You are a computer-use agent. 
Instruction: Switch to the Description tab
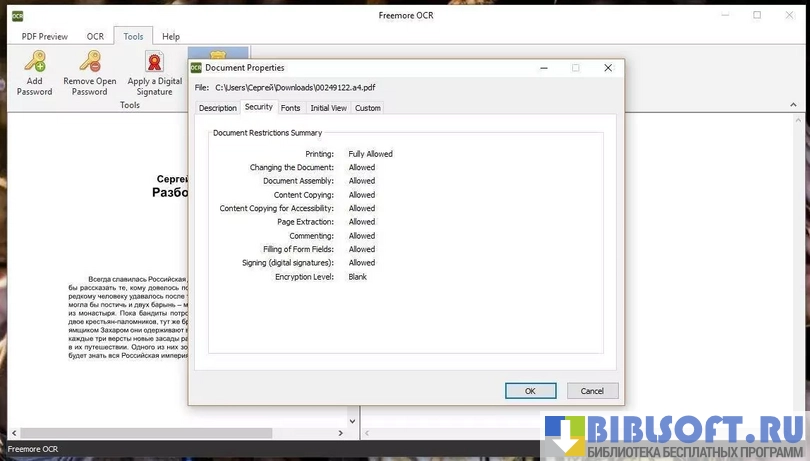217,108
